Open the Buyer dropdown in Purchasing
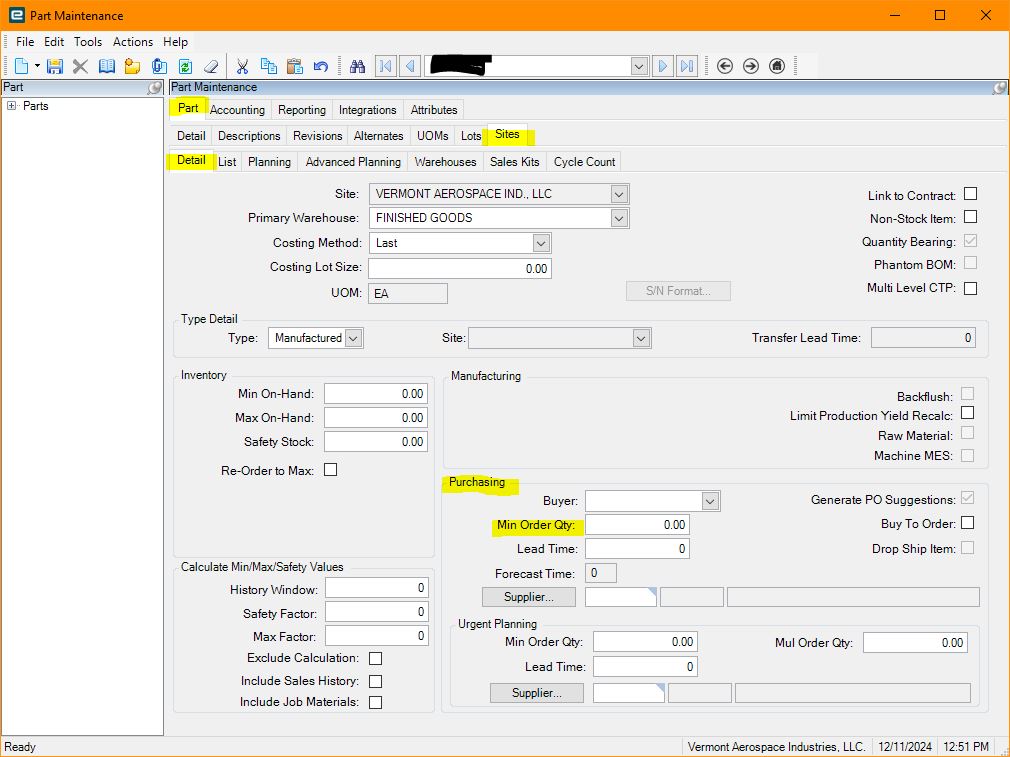1010x757 pixels. coord(710,501)
